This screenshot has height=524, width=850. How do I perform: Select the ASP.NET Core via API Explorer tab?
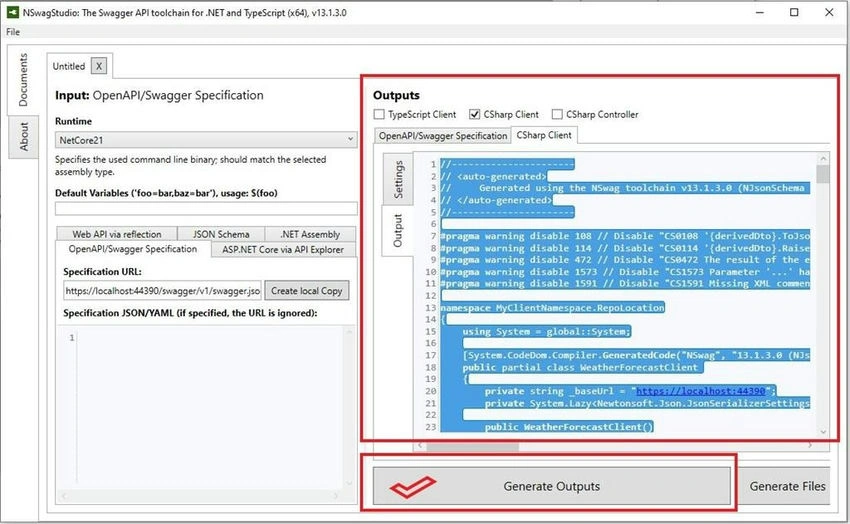283,250
